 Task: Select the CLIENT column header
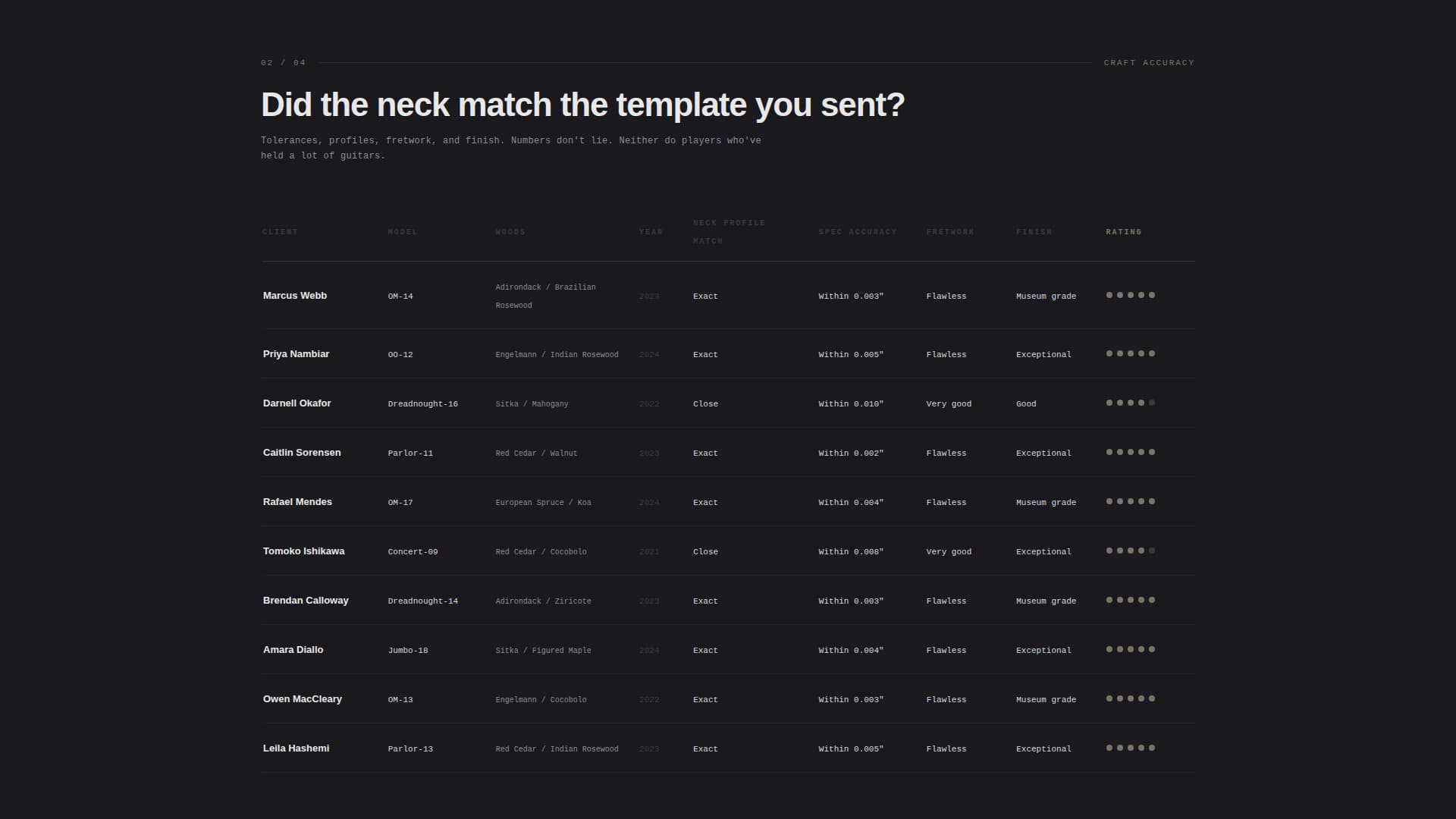click(x=280, y=232)
